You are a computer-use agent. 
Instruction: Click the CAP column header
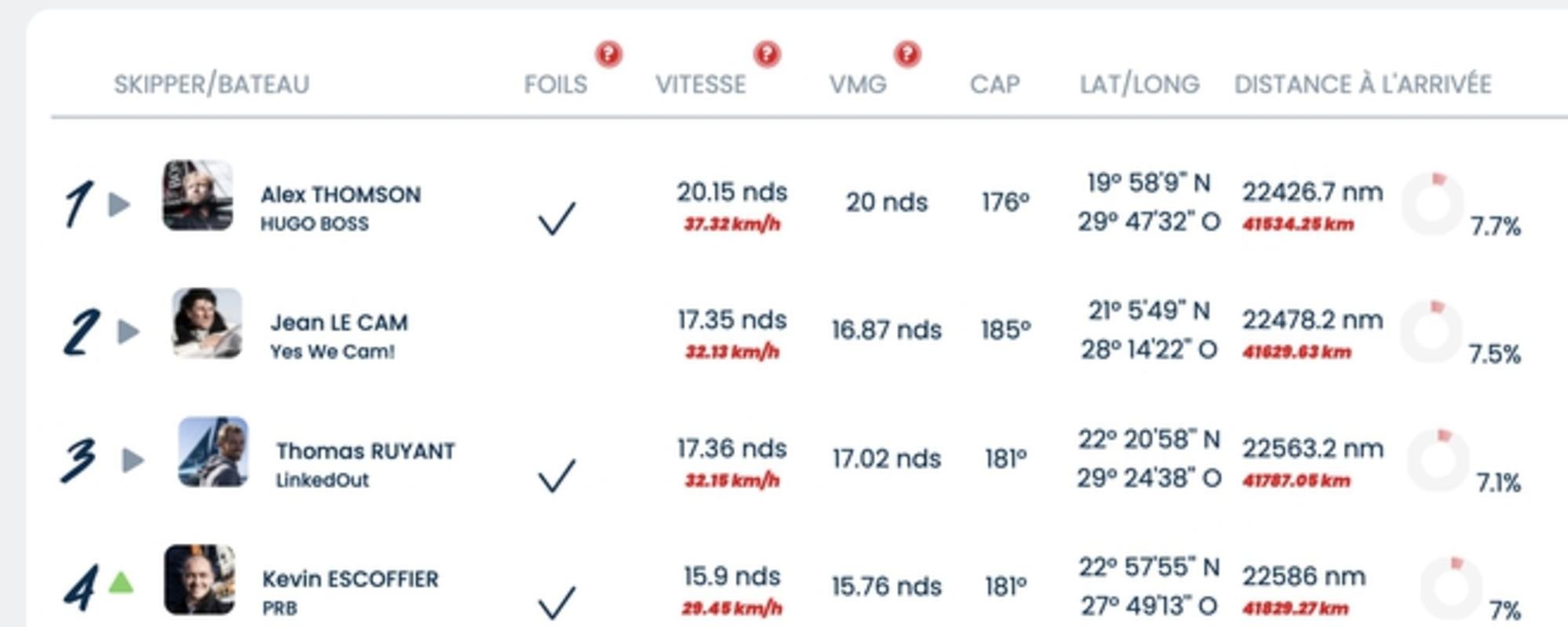[x=995, y=84]
